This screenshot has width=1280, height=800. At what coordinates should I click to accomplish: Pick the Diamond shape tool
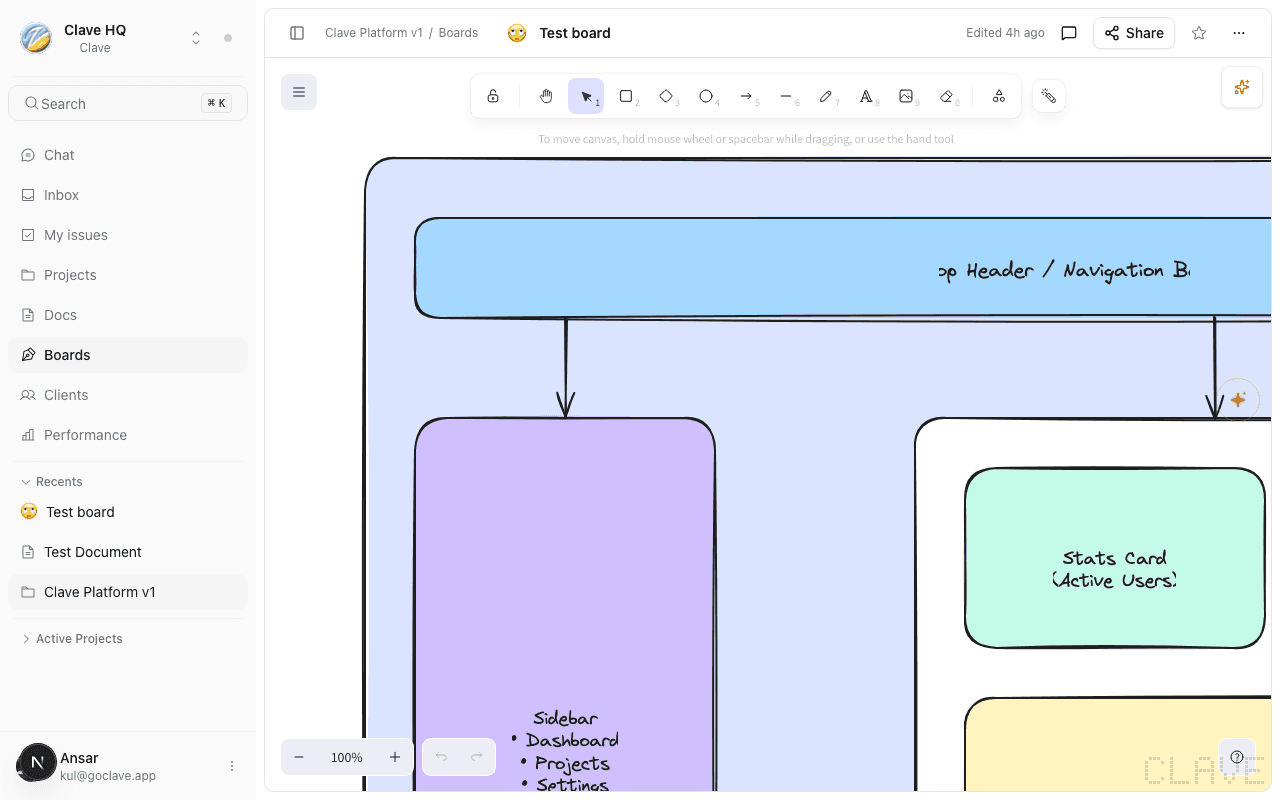pos(667,96)
